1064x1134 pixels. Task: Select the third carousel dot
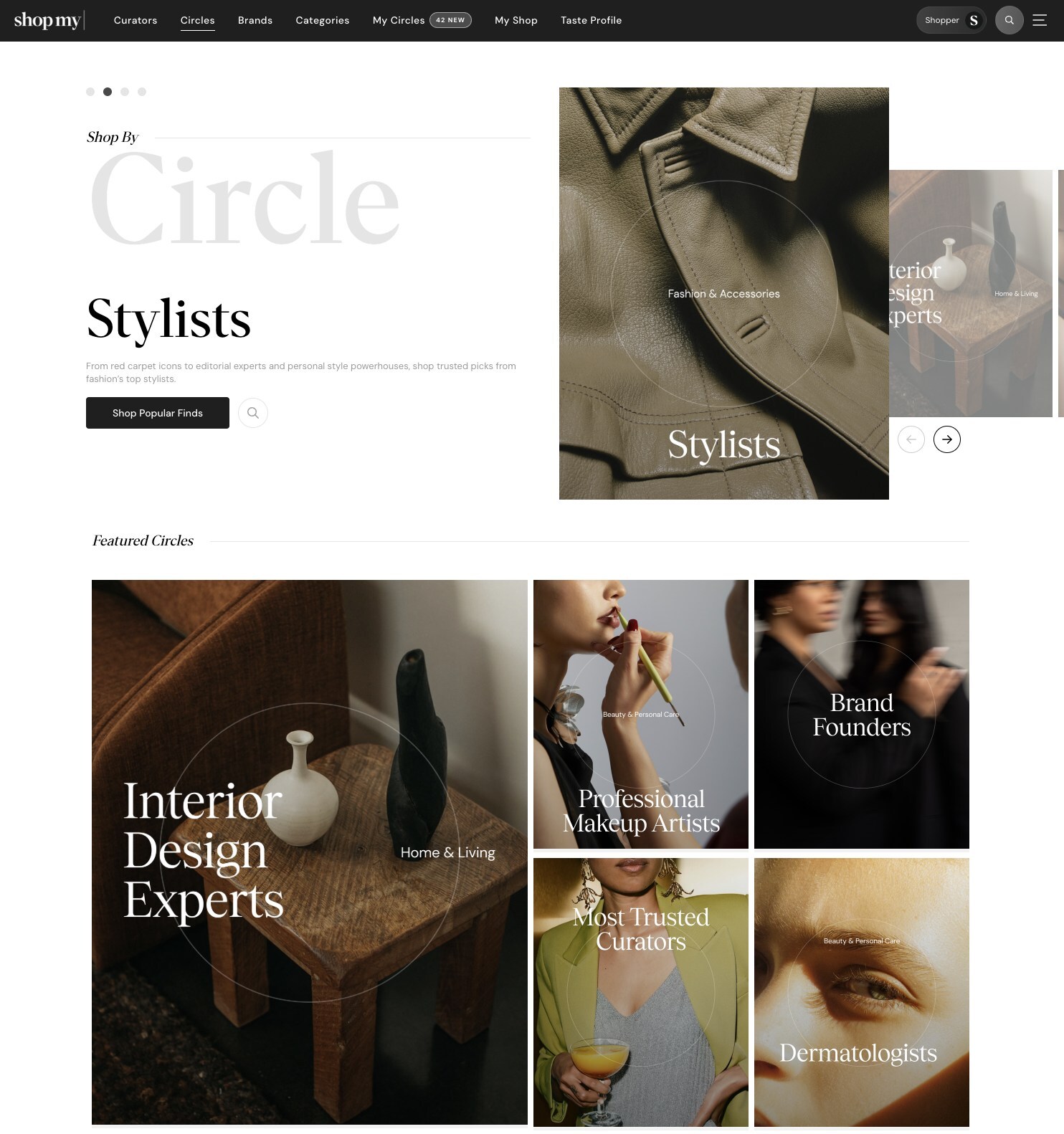[125, 92]
